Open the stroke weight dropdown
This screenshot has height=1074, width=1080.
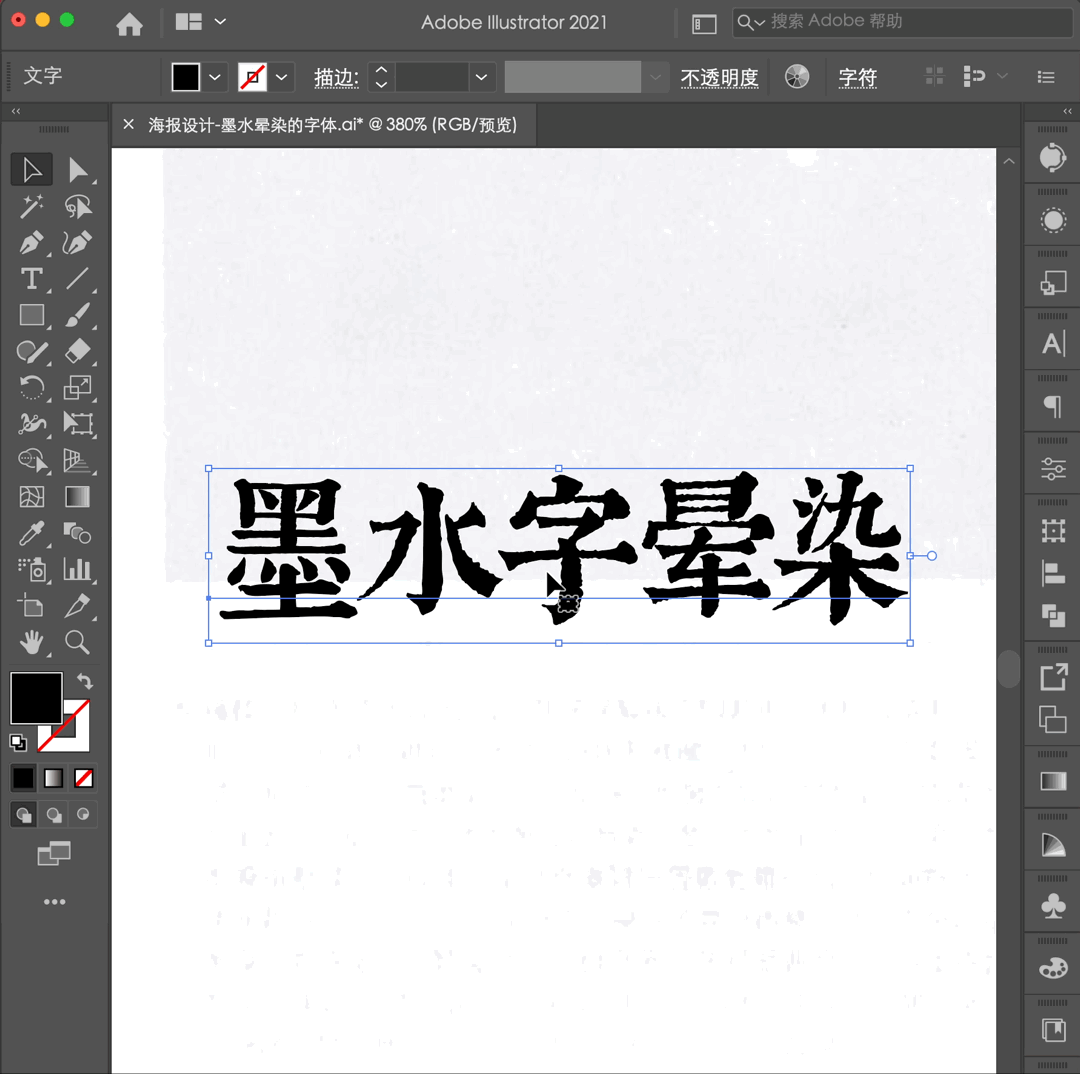481,77
